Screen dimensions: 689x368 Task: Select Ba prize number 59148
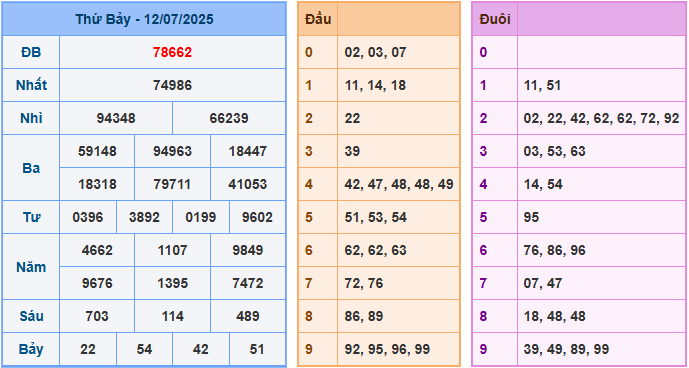pos(97,151)
